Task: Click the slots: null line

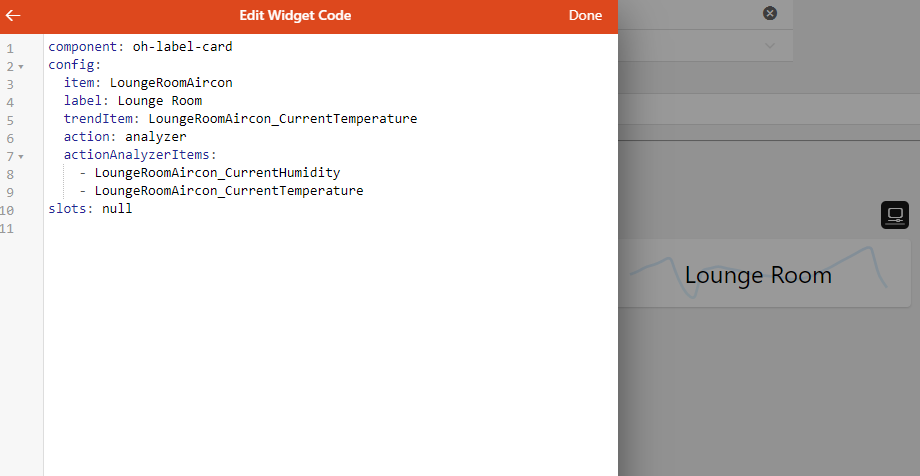Action: tap(90, 209)
